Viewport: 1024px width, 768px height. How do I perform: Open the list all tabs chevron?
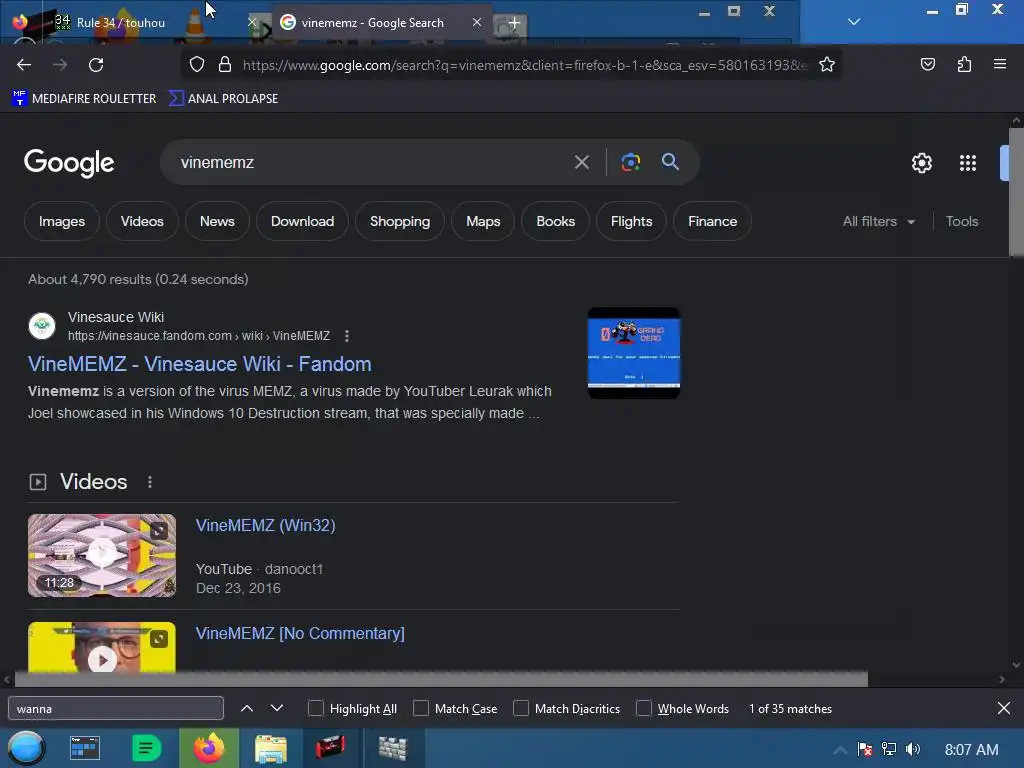(x=854, y=22)
